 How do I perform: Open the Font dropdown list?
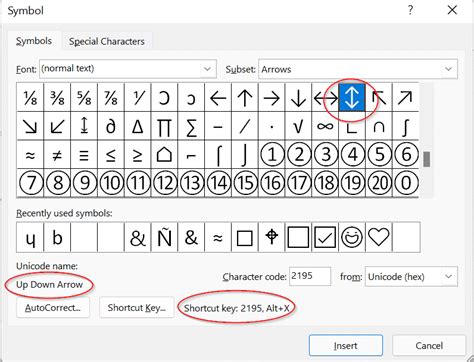coord(207,69)
